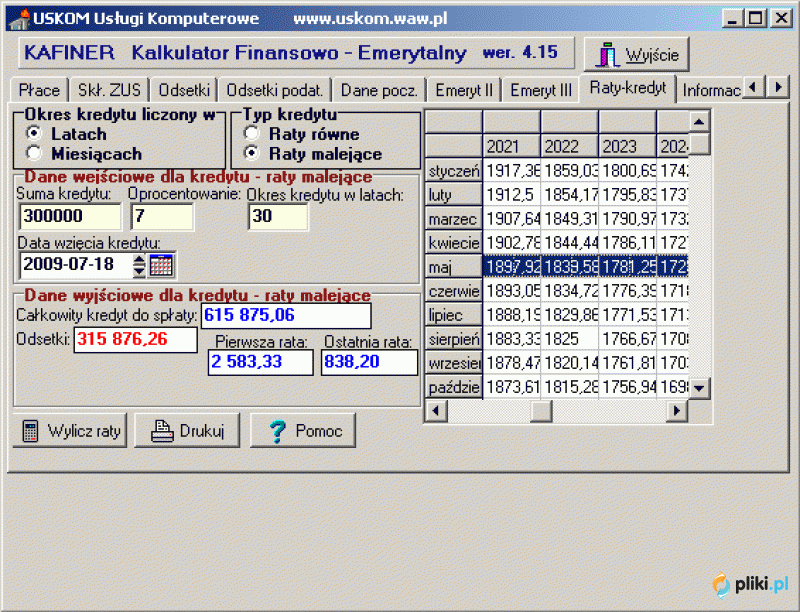Click table horizontal scrollbar left arrow
Screen dimensions: 800x612
(436, 411)
